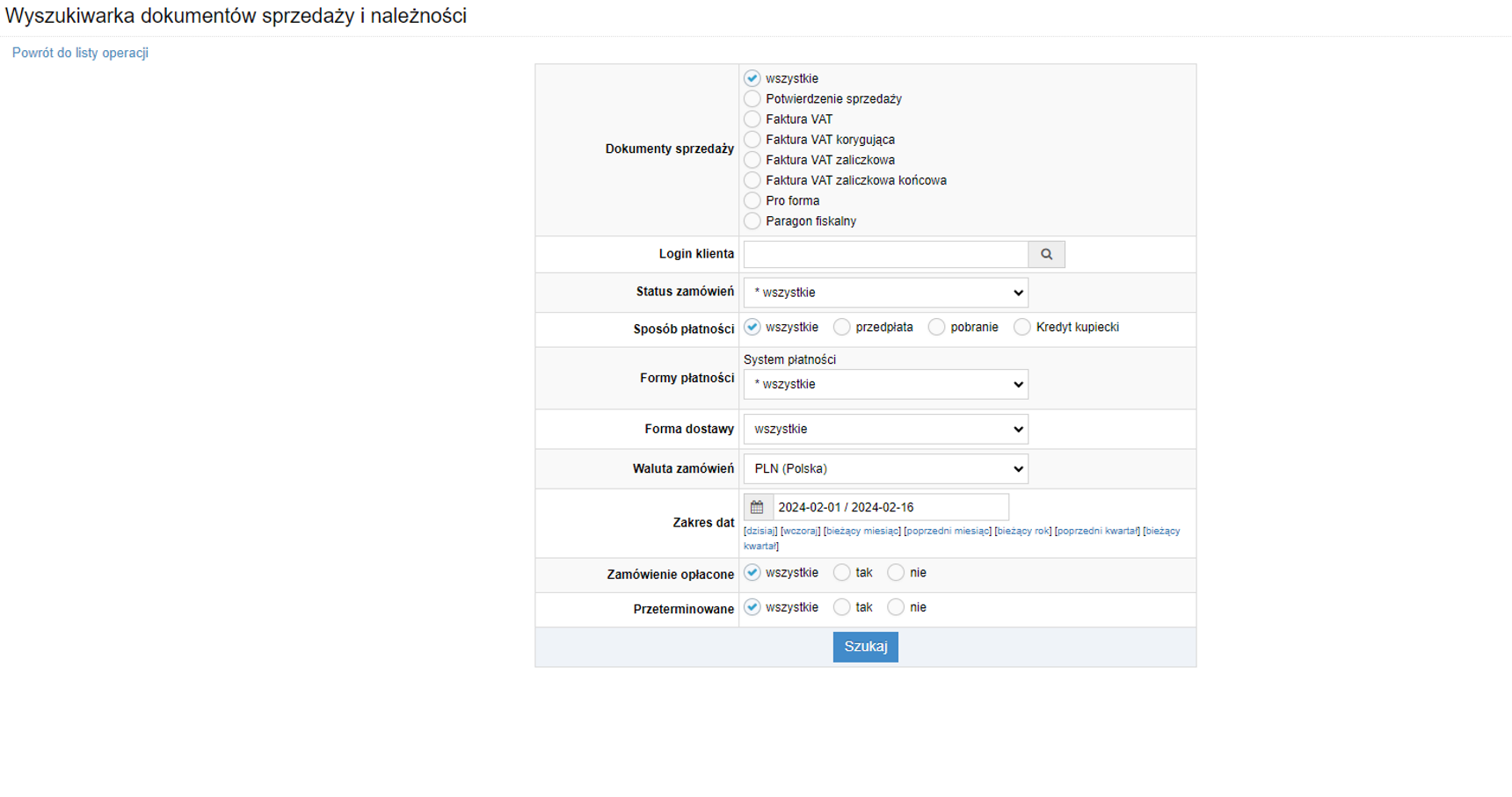The image size is (1512, 797).
Task: Choose 'poprzedni miesiąc' date shortcut
Action: coord(948,531)
